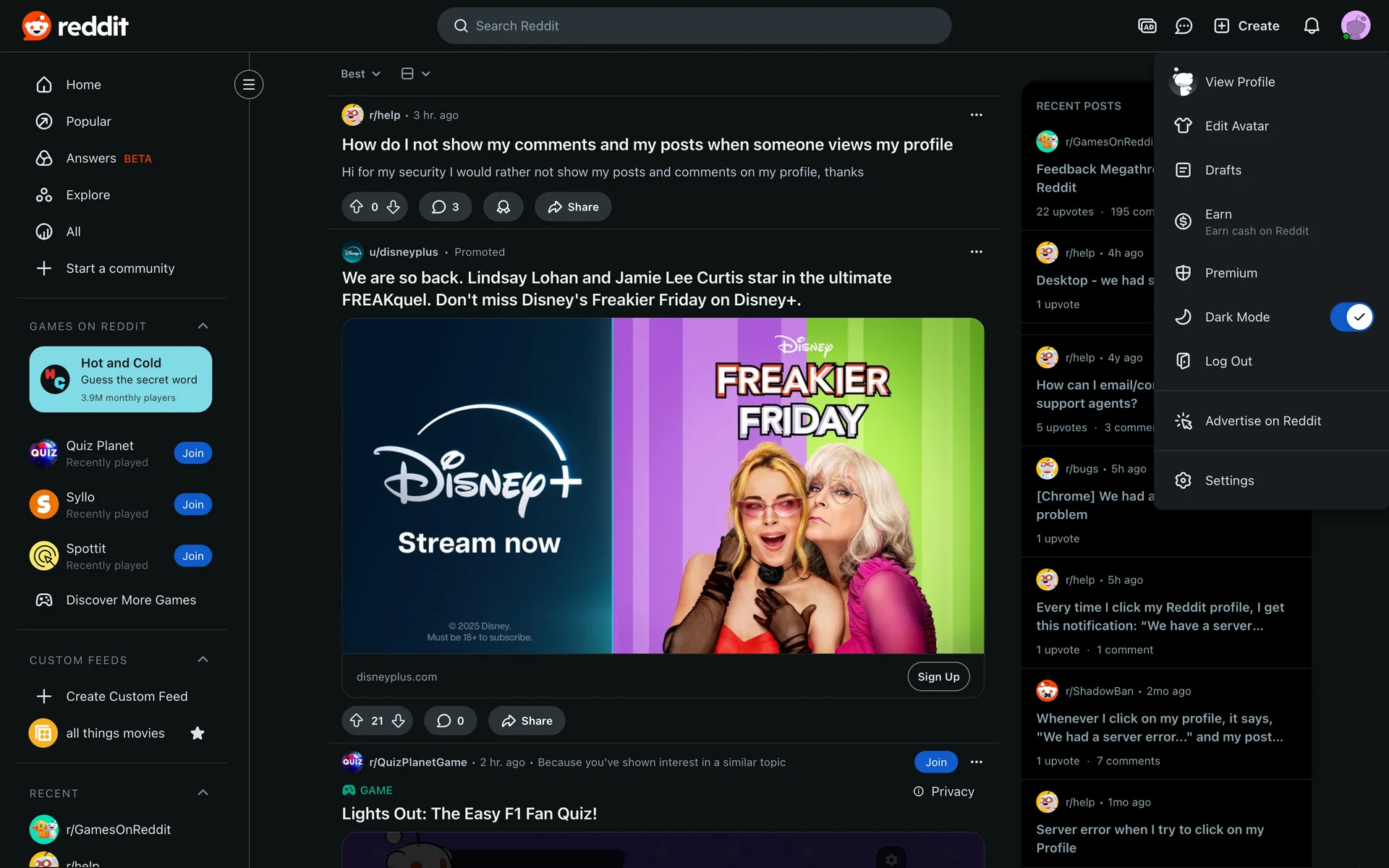Open the feed layout view dropdown
Viewport: 1389px width, 868px height.
(x=415, y=74)
